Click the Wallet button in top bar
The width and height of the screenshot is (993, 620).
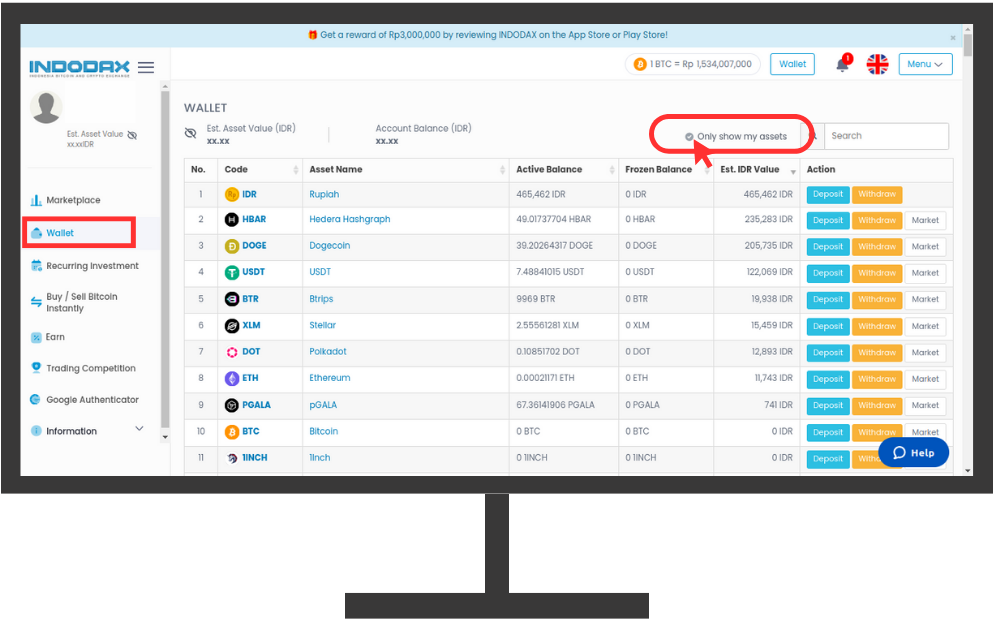[792, 64]
